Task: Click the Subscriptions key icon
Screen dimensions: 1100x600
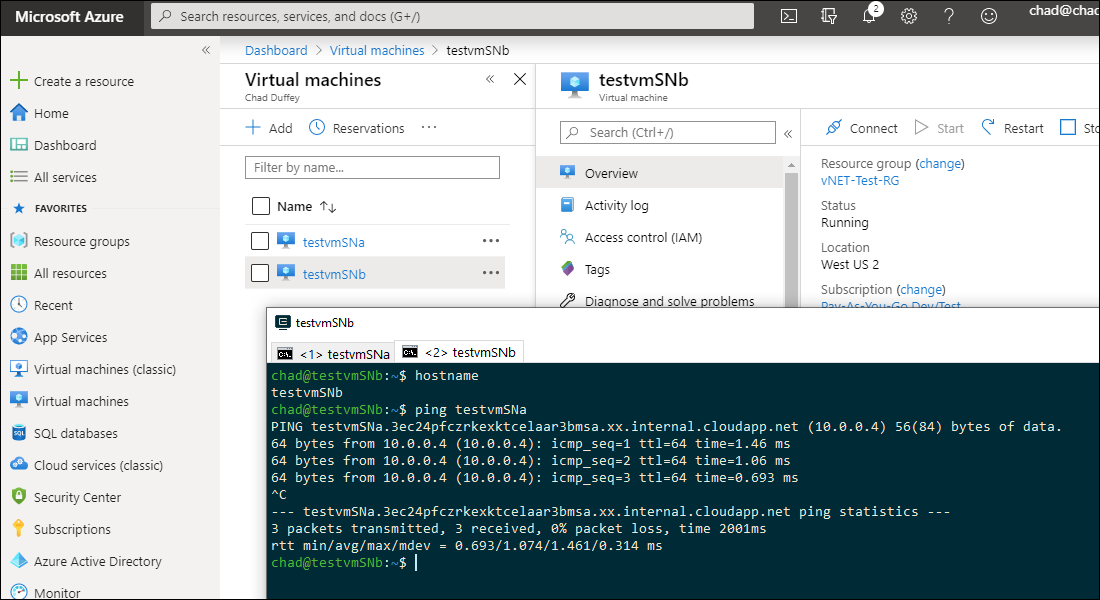Action: [19, 528]
